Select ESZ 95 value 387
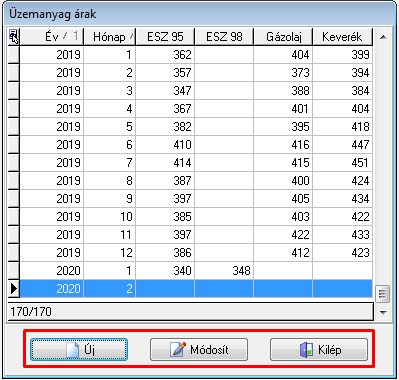The image size is (399, 380). [x=165, y=181]
